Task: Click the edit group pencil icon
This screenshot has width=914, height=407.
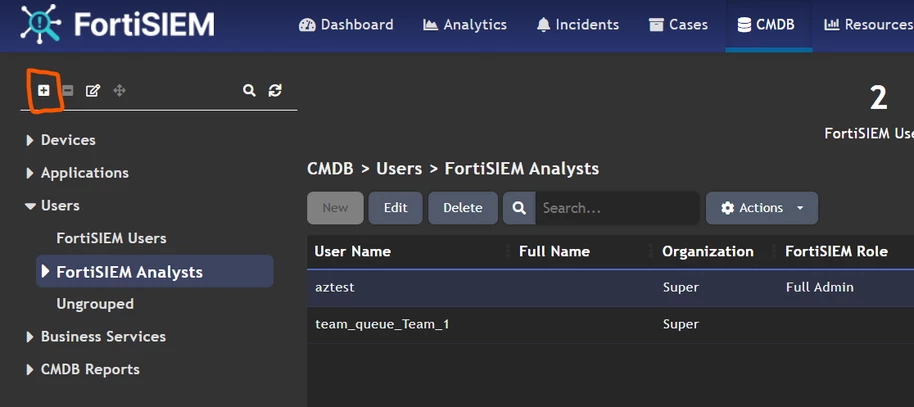Action: [x=93, y=90]
